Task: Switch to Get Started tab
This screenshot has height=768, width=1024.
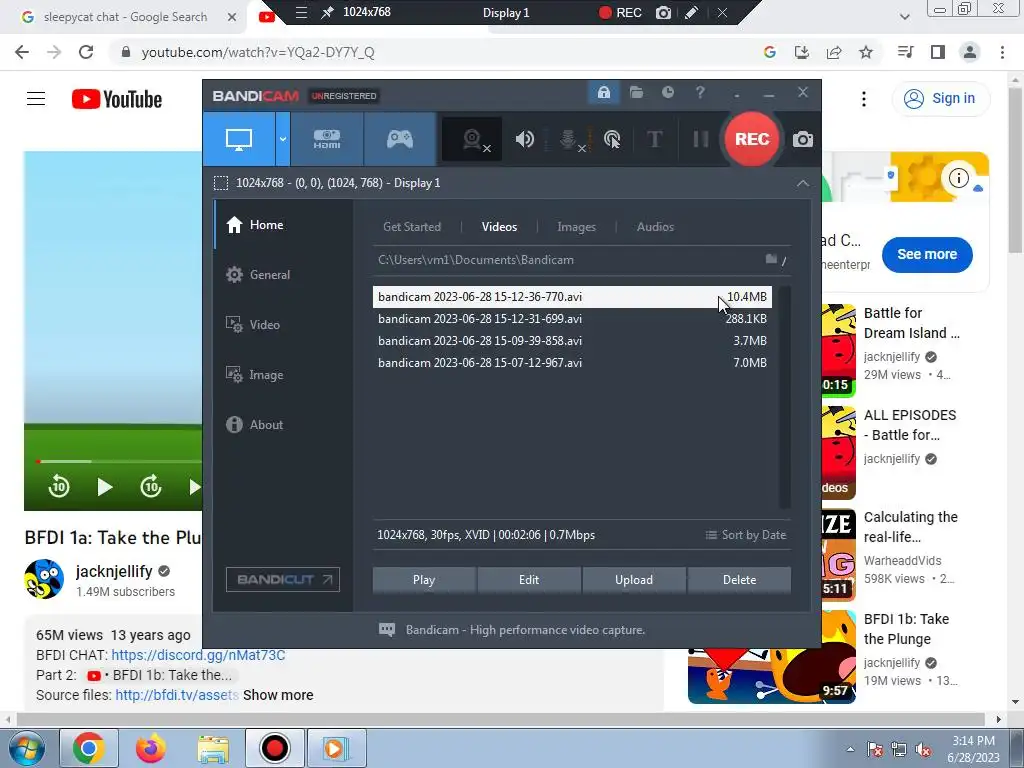Action: pos(412,227)
